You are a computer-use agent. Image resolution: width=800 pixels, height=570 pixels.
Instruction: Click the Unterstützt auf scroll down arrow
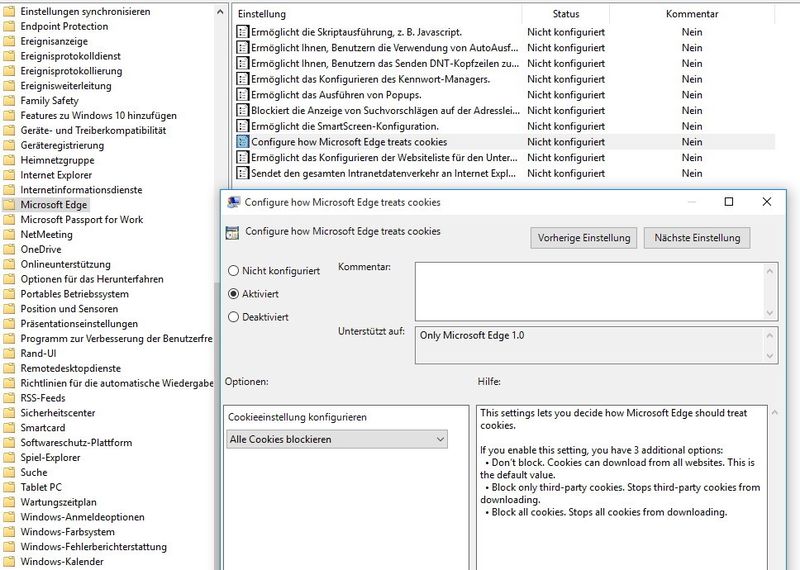pyautogui.click(x=770, y=356)
